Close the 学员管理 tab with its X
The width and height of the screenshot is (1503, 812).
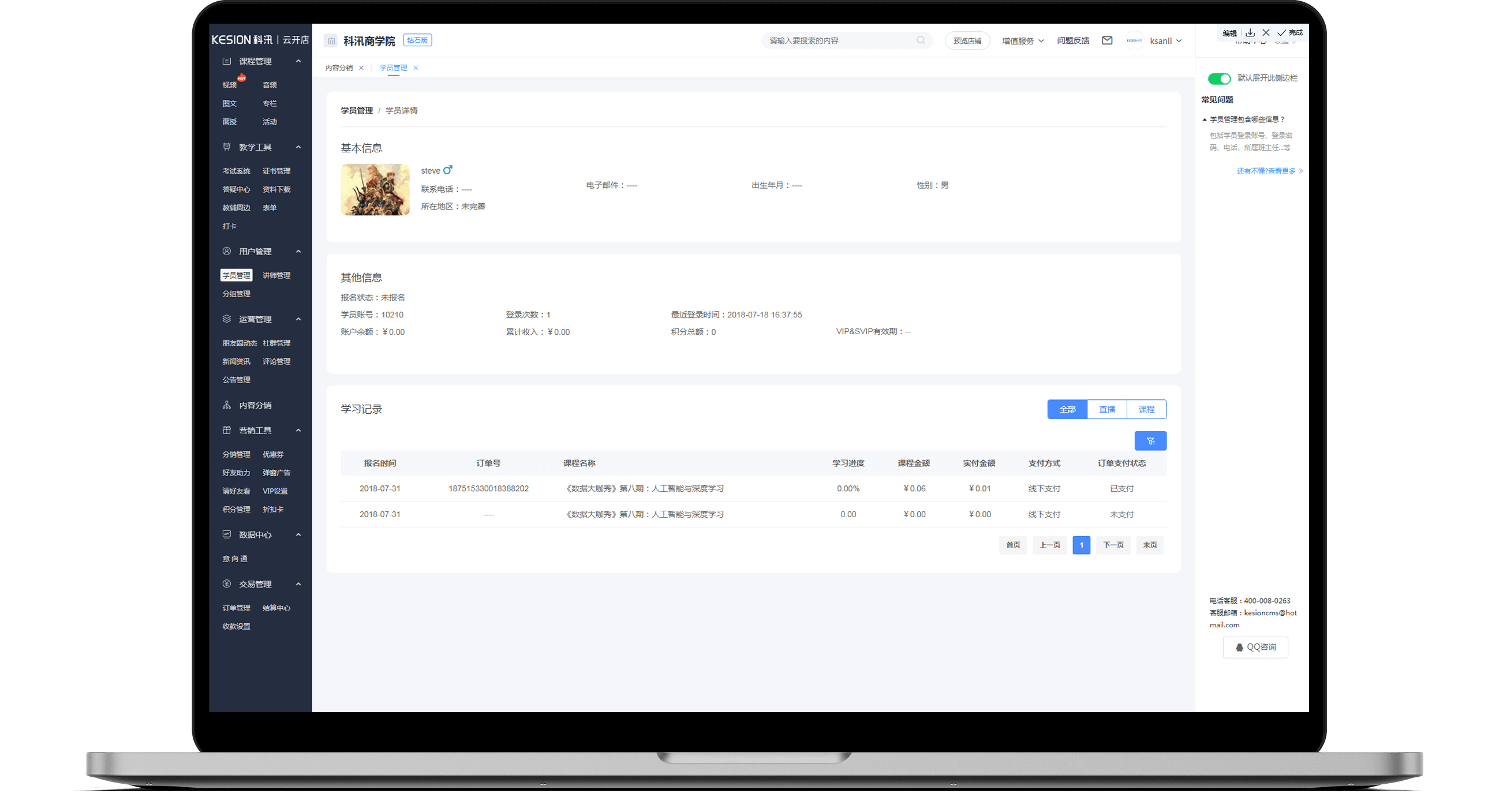pyautogui.click(x=416, y=68)
